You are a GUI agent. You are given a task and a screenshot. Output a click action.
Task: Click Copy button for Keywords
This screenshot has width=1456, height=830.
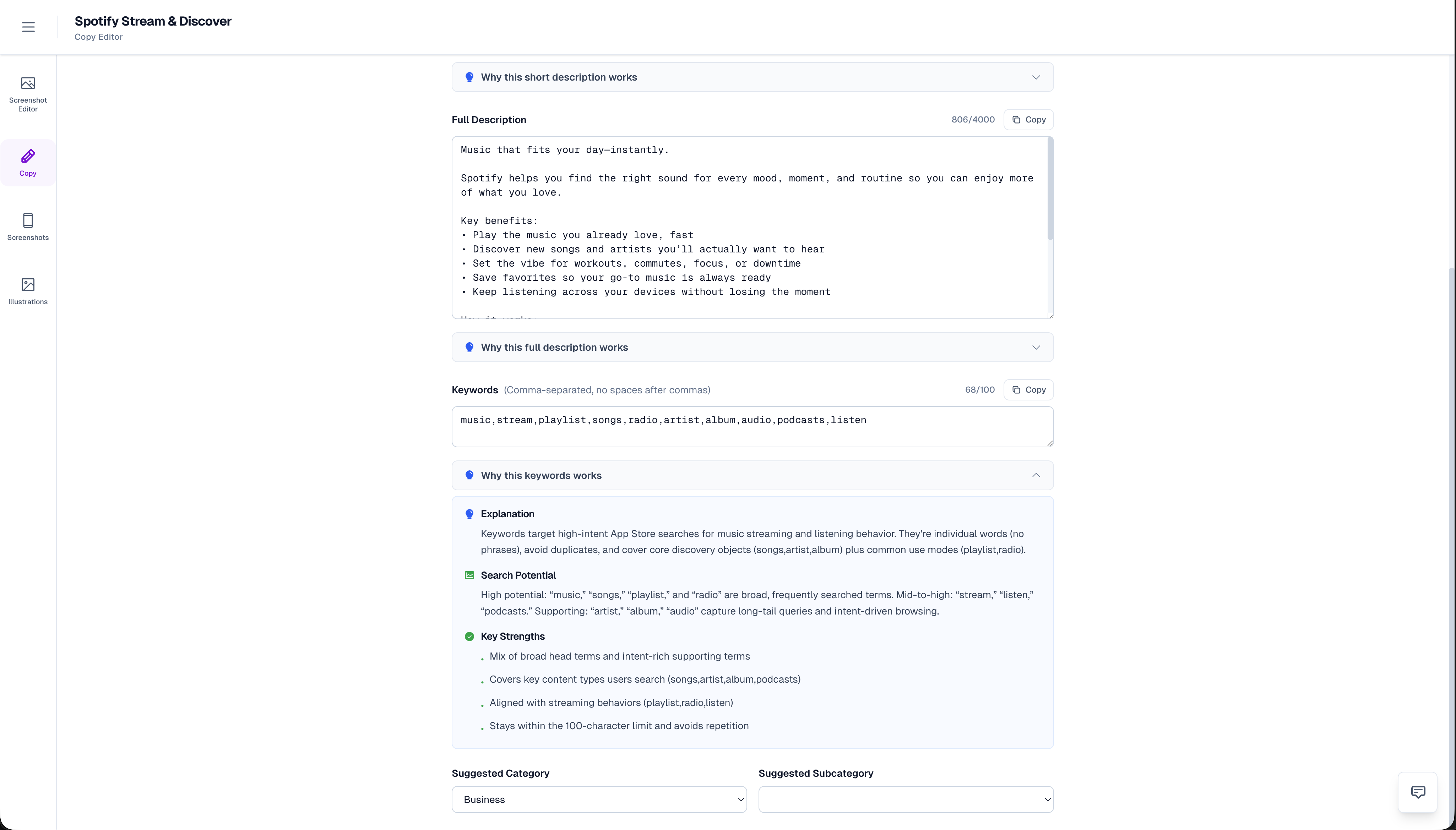(x=1028, y=390)
